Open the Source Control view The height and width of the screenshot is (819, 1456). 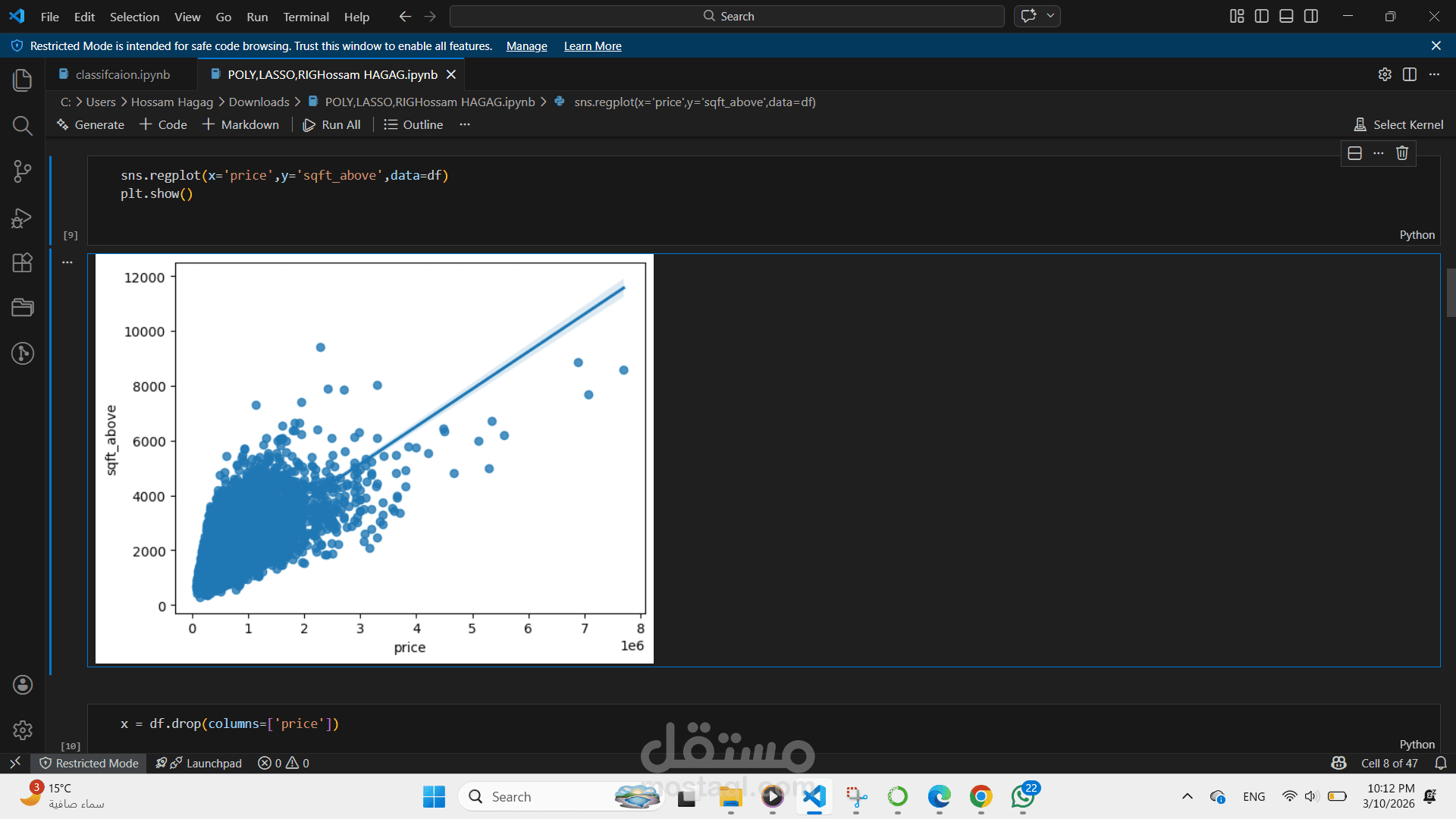(x=22, y=171)
